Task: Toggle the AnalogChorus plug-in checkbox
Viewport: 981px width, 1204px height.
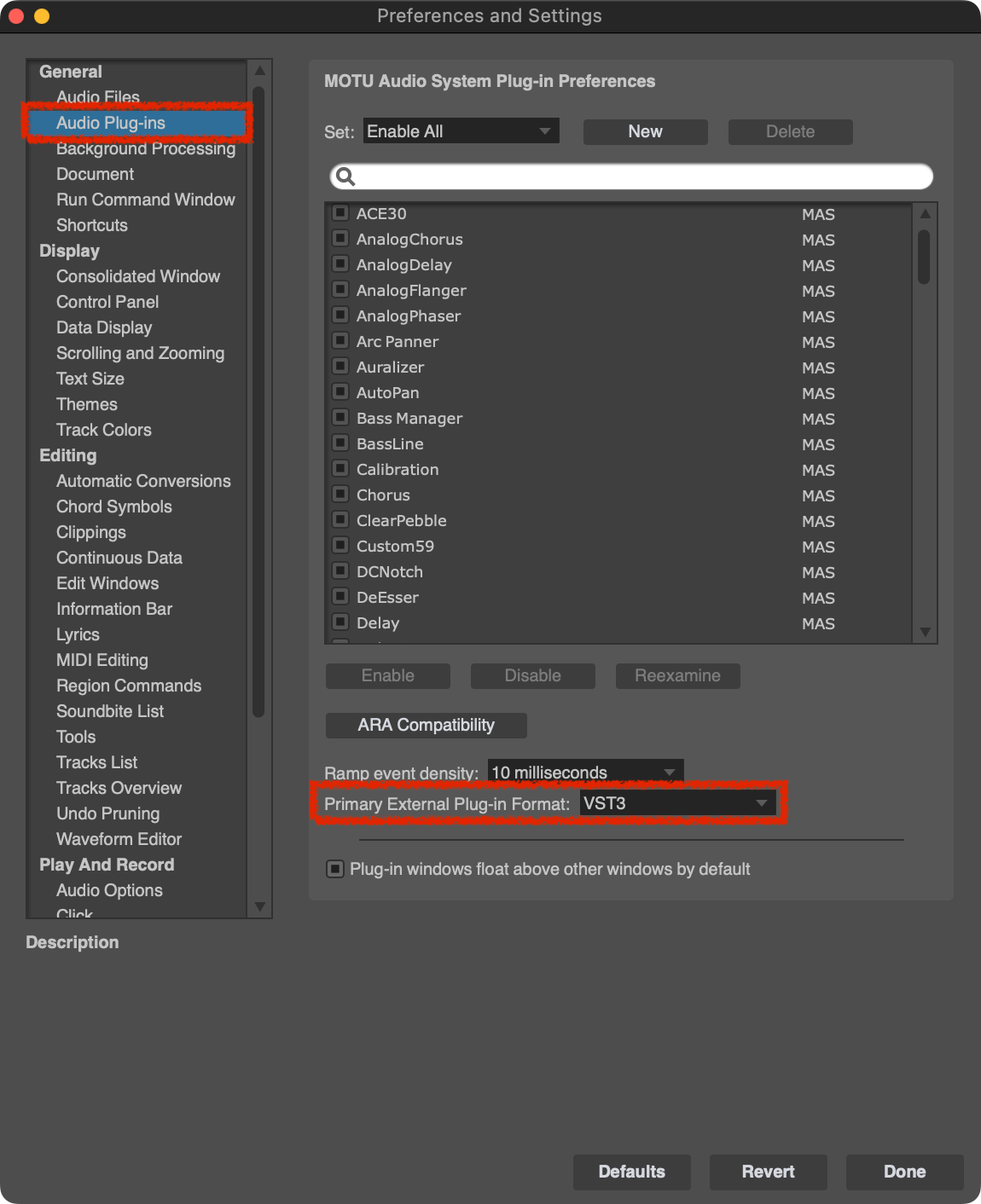Action: 340,238
